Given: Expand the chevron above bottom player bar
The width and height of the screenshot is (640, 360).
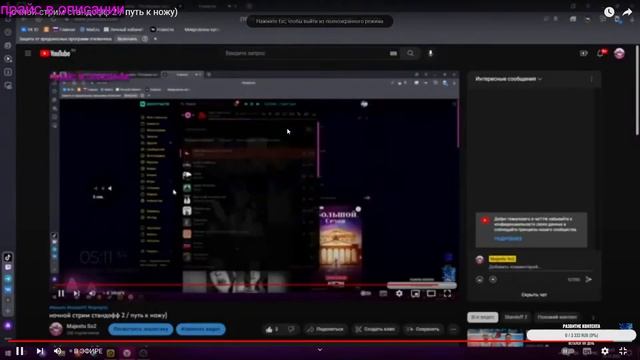Looking at the screenshot, I should click(x=320, y=349).
